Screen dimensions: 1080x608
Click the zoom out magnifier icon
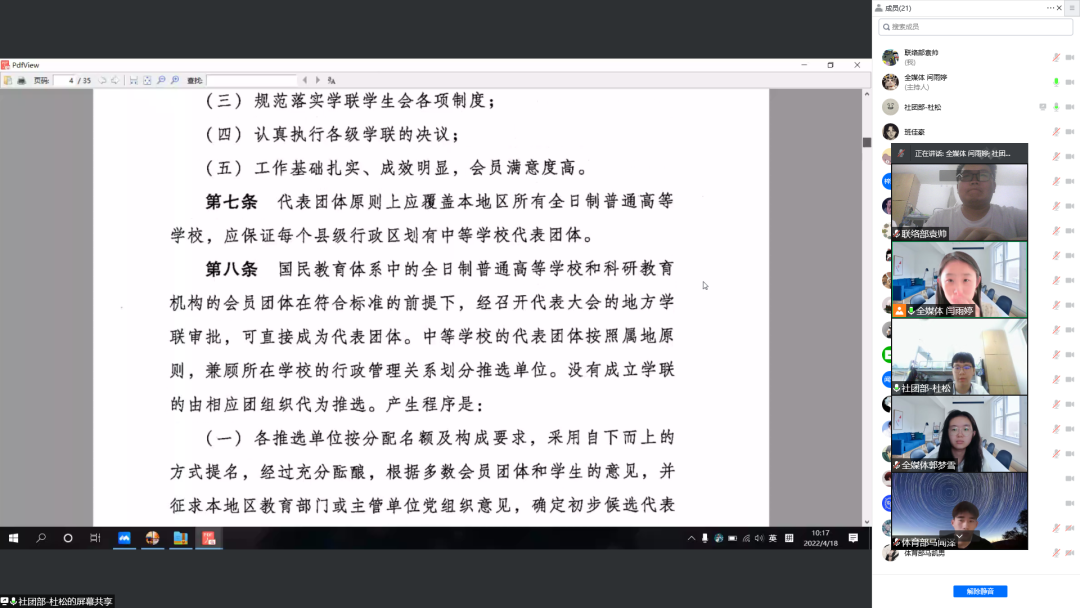161,81
